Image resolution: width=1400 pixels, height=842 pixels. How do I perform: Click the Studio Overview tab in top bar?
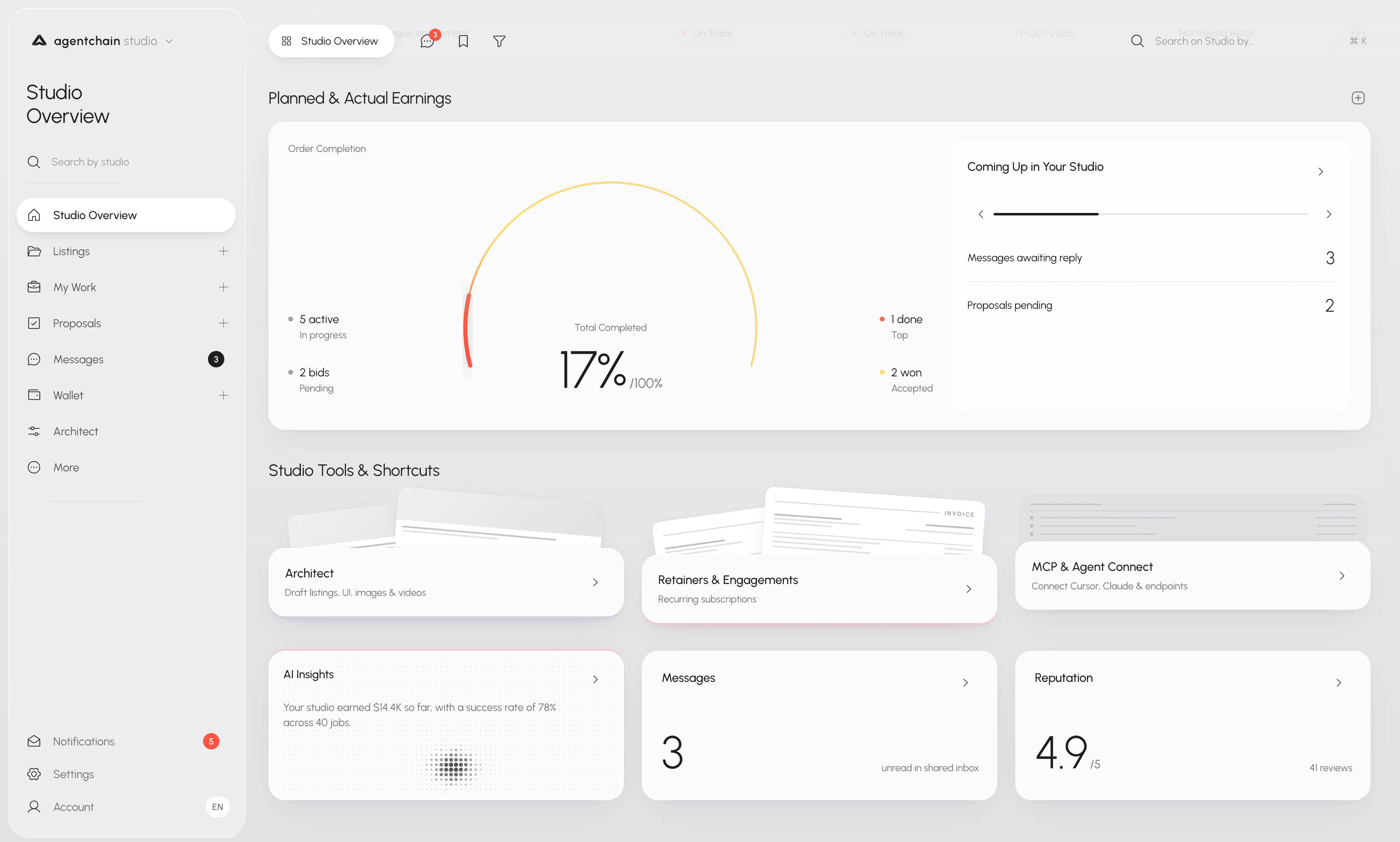click(x=331, y=41)
